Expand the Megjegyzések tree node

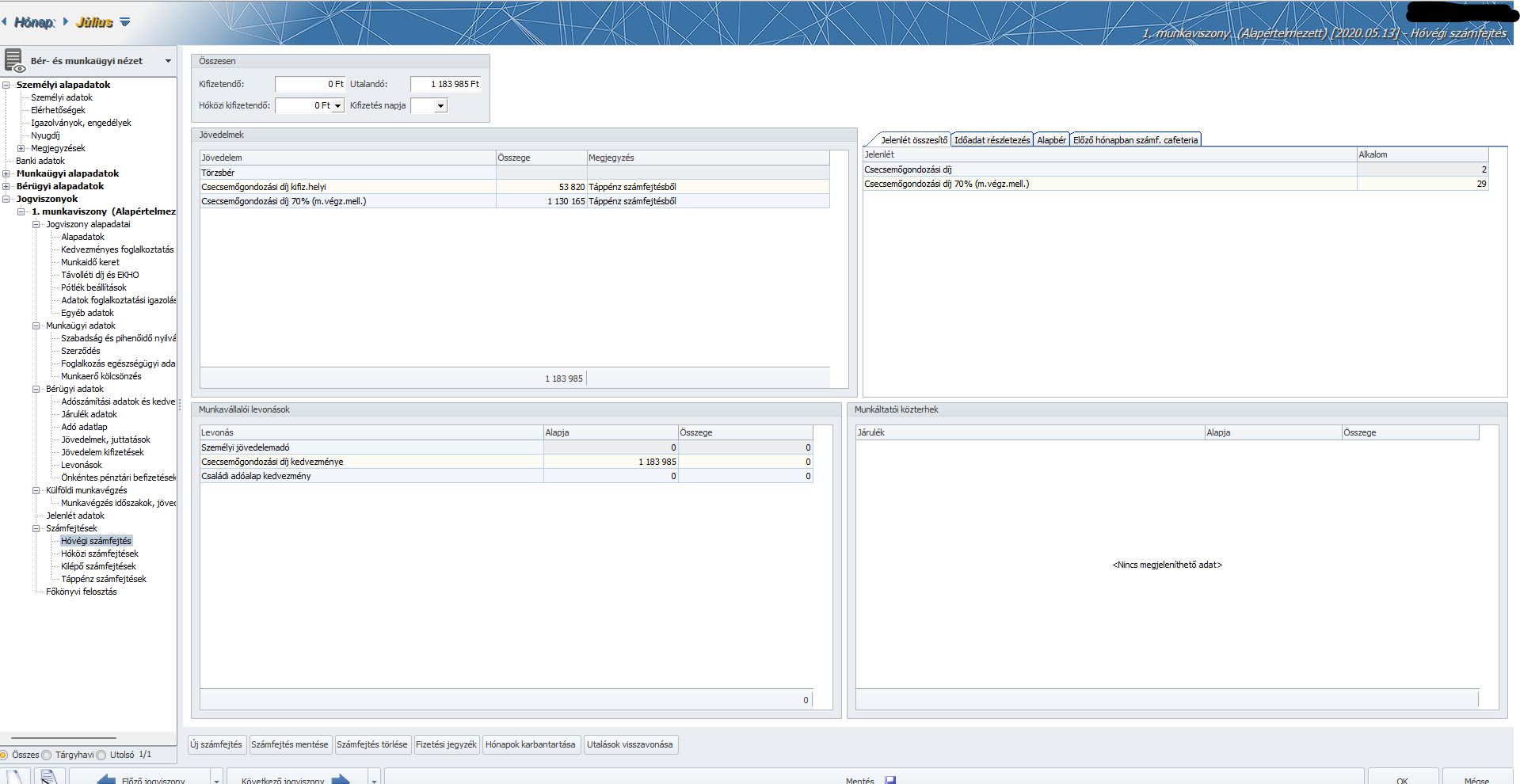tap(21, 148)
